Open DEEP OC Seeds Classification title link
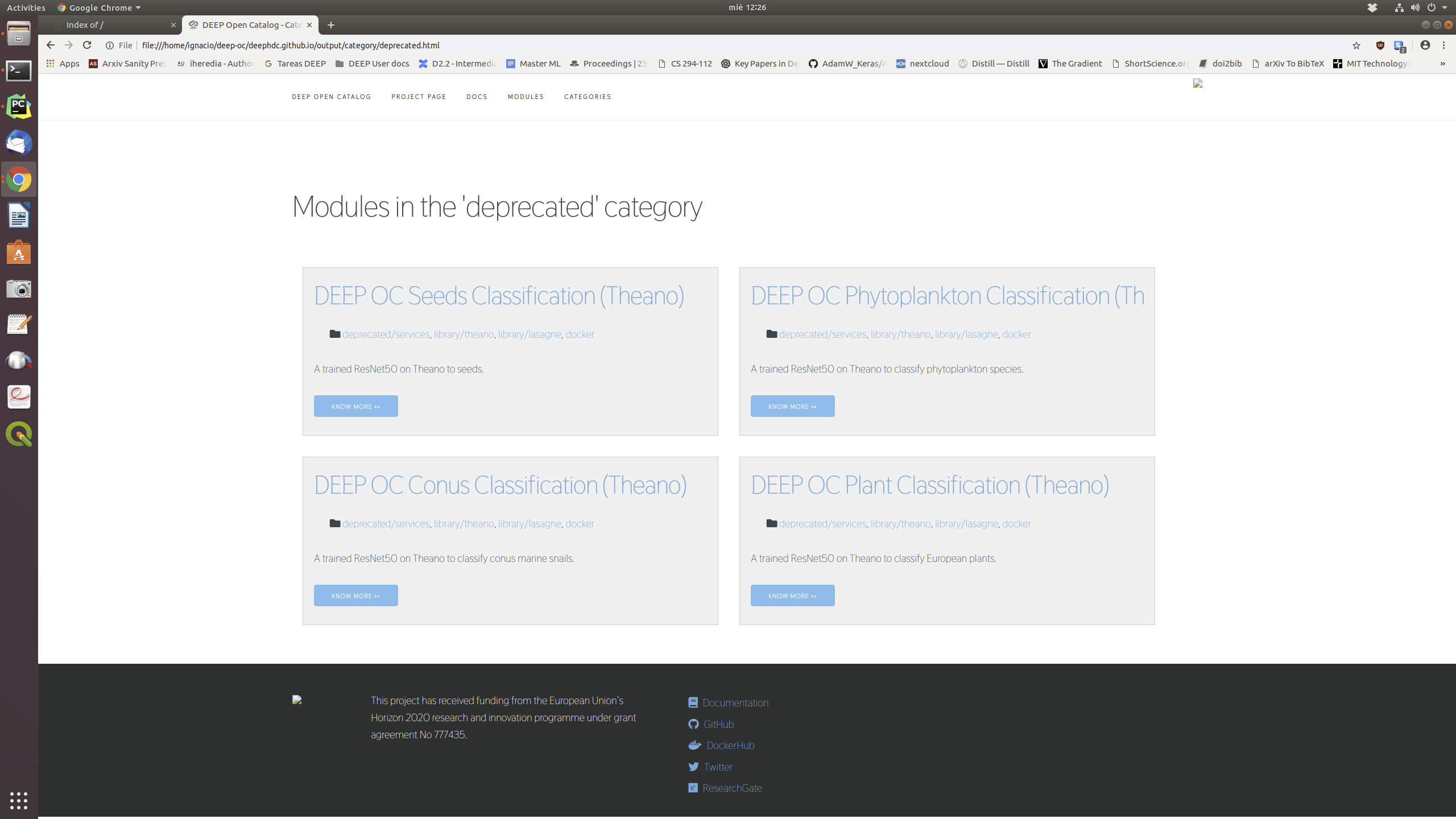 pyautogui.click(x=499, y=296)
